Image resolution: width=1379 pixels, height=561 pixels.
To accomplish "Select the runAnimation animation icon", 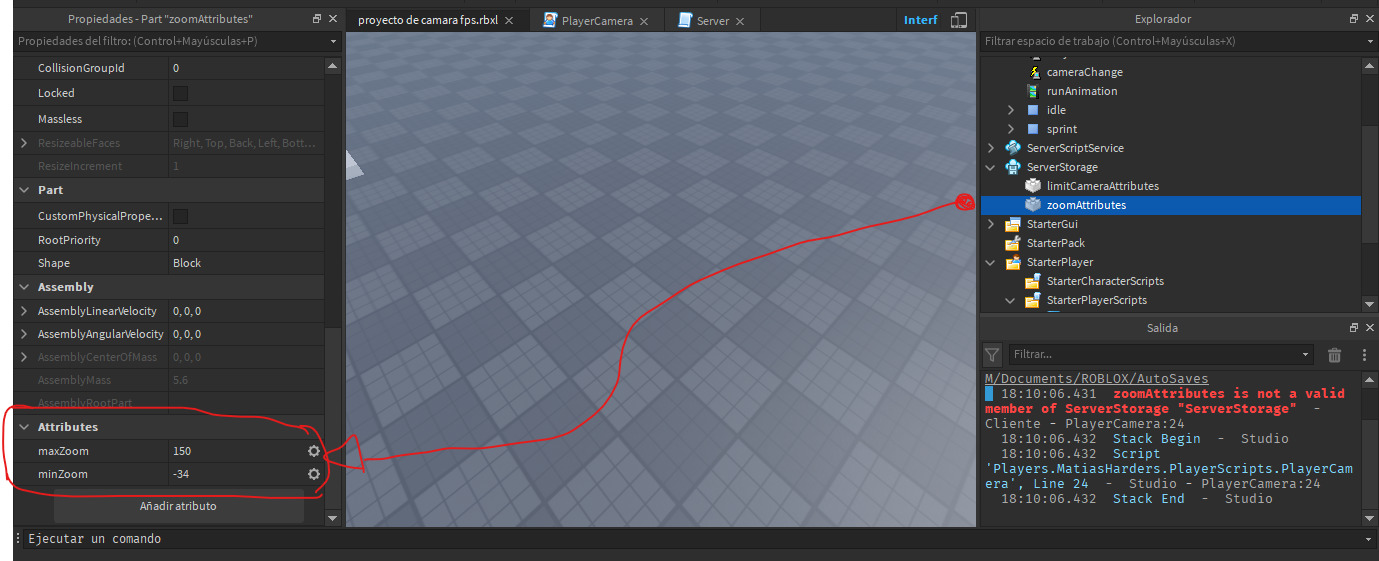I will [x=1034, y=91].
